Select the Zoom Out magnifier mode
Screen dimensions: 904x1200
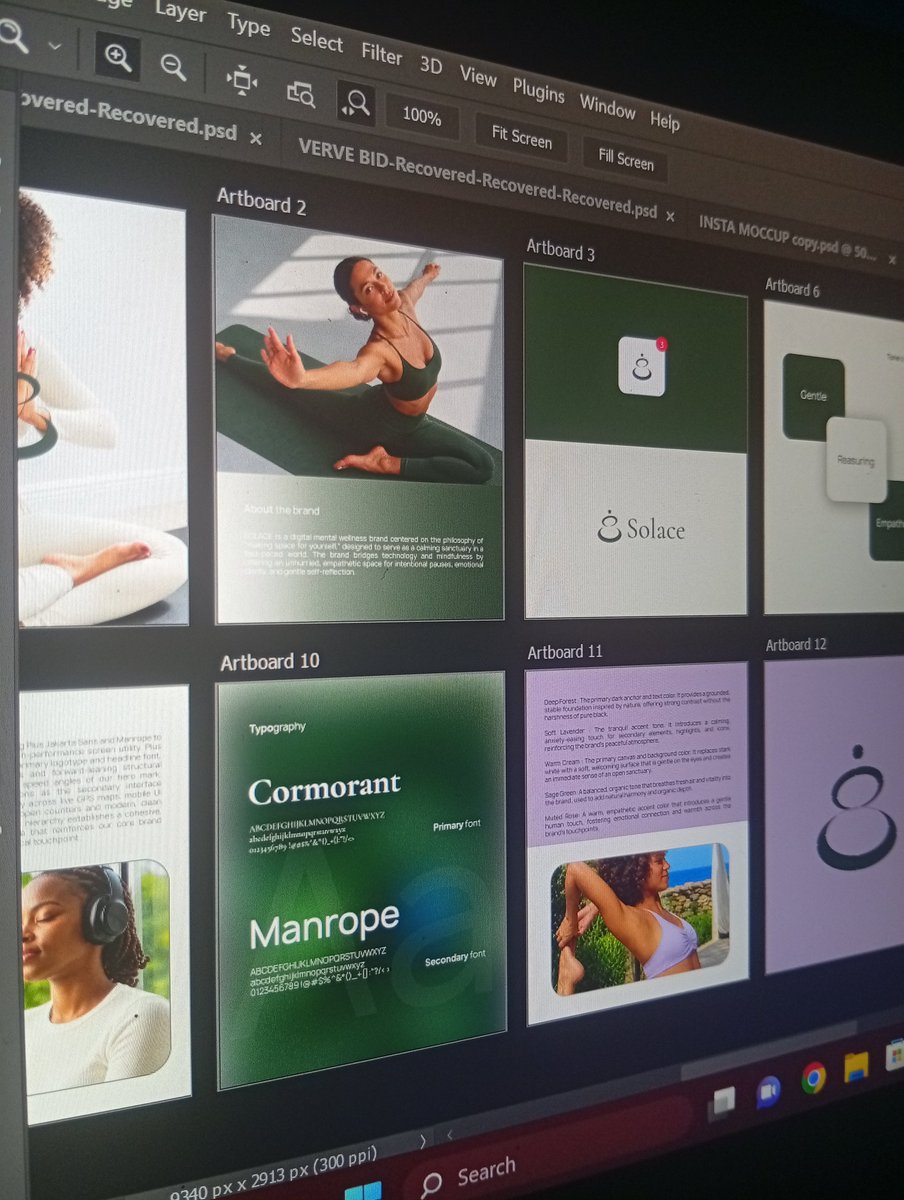(173, 66)
